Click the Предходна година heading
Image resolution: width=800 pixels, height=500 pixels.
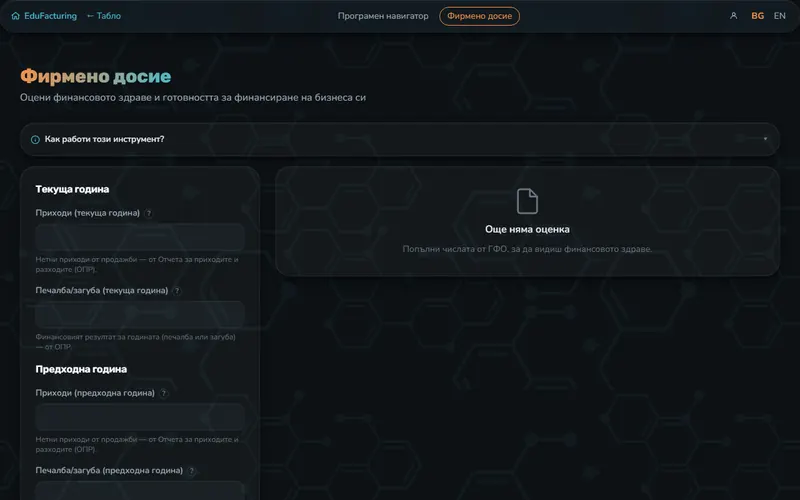click(81, 369)
